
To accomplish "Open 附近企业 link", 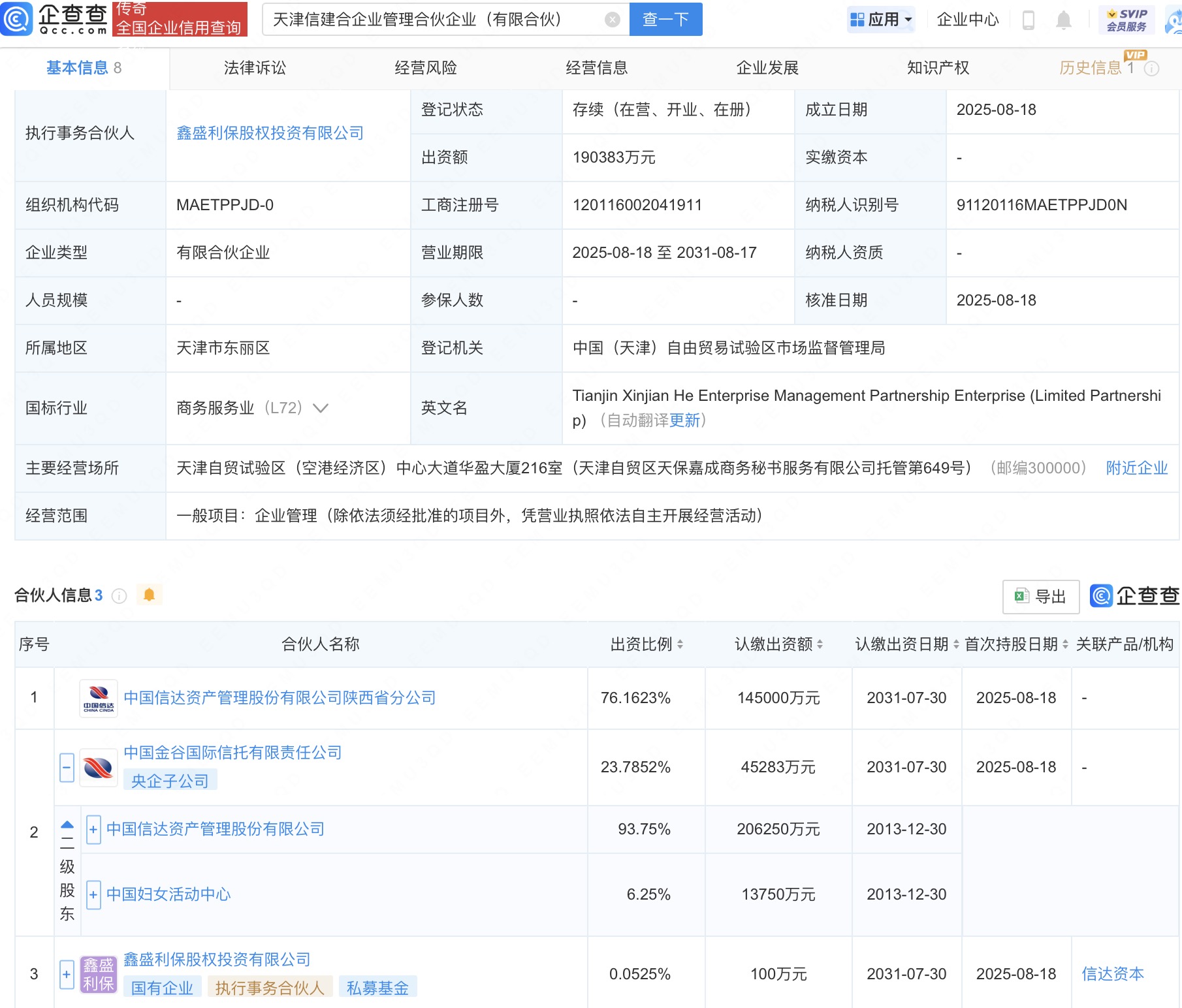I will [x=1137, y=468].
